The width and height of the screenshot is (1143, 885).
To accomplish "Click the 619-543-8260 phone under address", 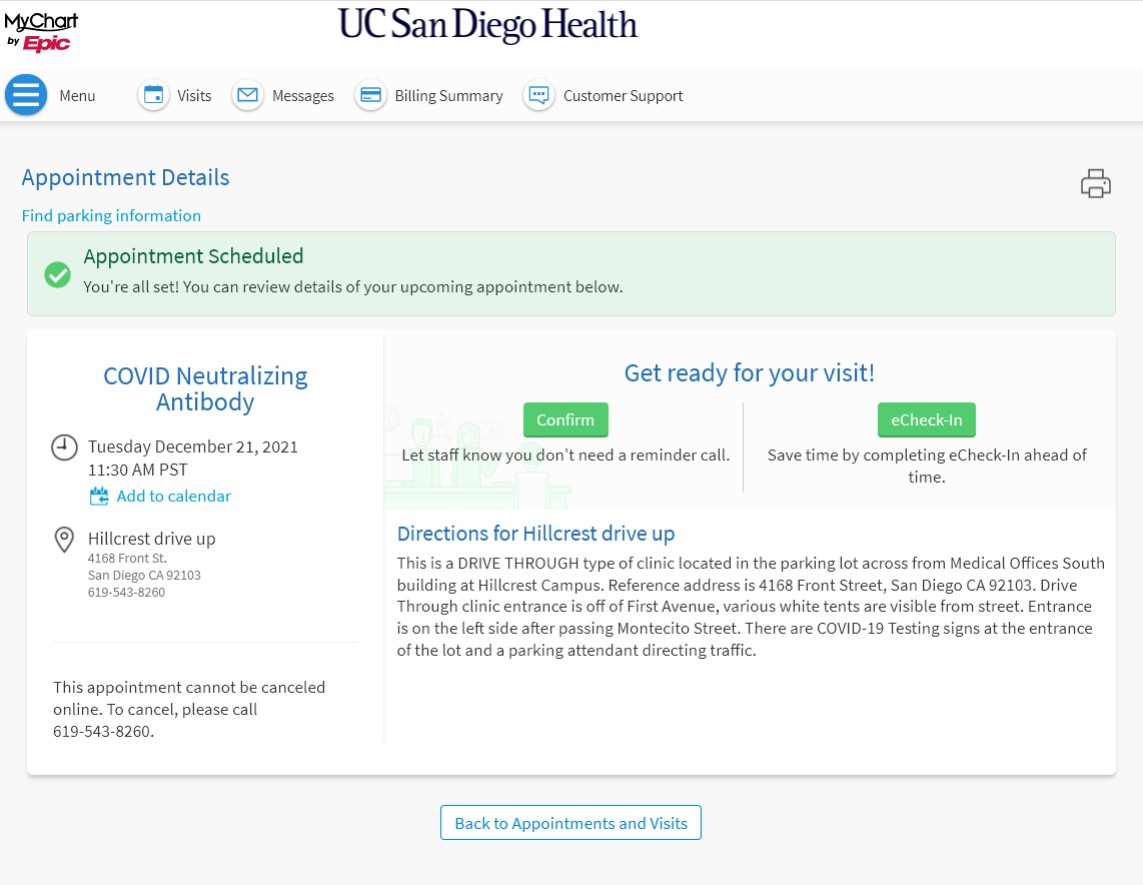I will 127,593.
